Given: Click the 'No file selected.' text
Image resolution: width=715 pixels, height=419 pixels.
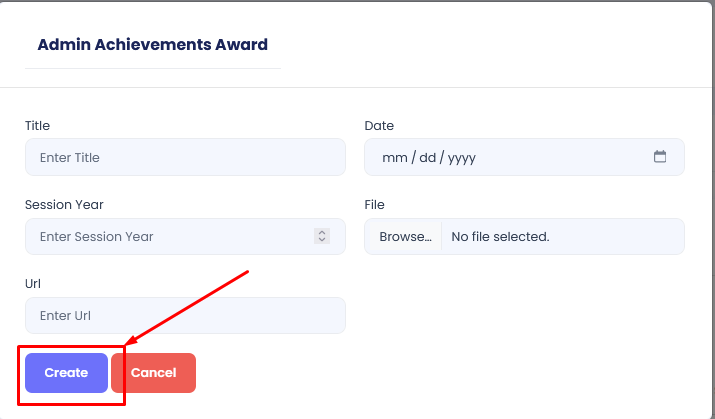Looking at the screenshot, I should coord(500,237).
